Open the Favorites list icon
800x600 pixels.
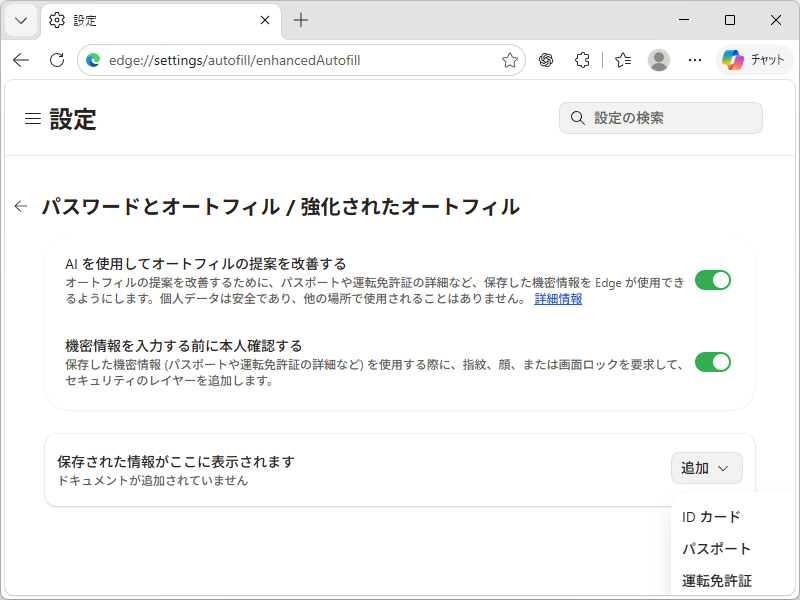623,60
